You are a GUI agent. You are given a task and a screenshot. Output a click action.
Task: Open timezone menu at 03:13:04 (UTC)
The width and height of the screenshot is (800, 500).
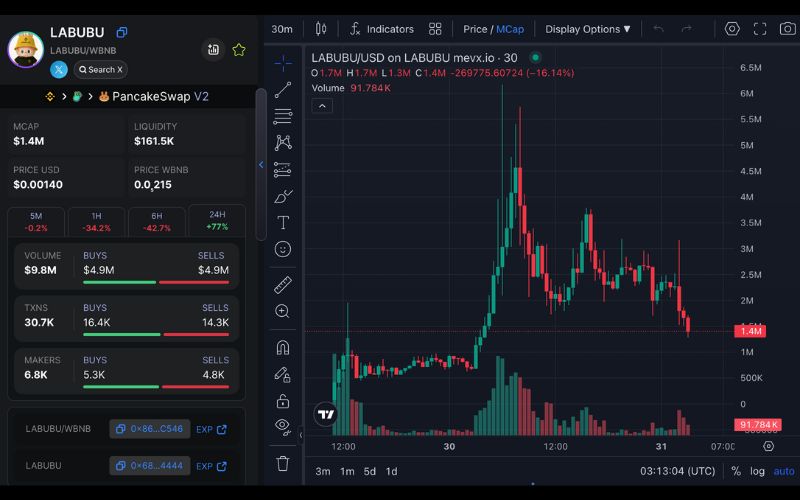click(678, 471)
